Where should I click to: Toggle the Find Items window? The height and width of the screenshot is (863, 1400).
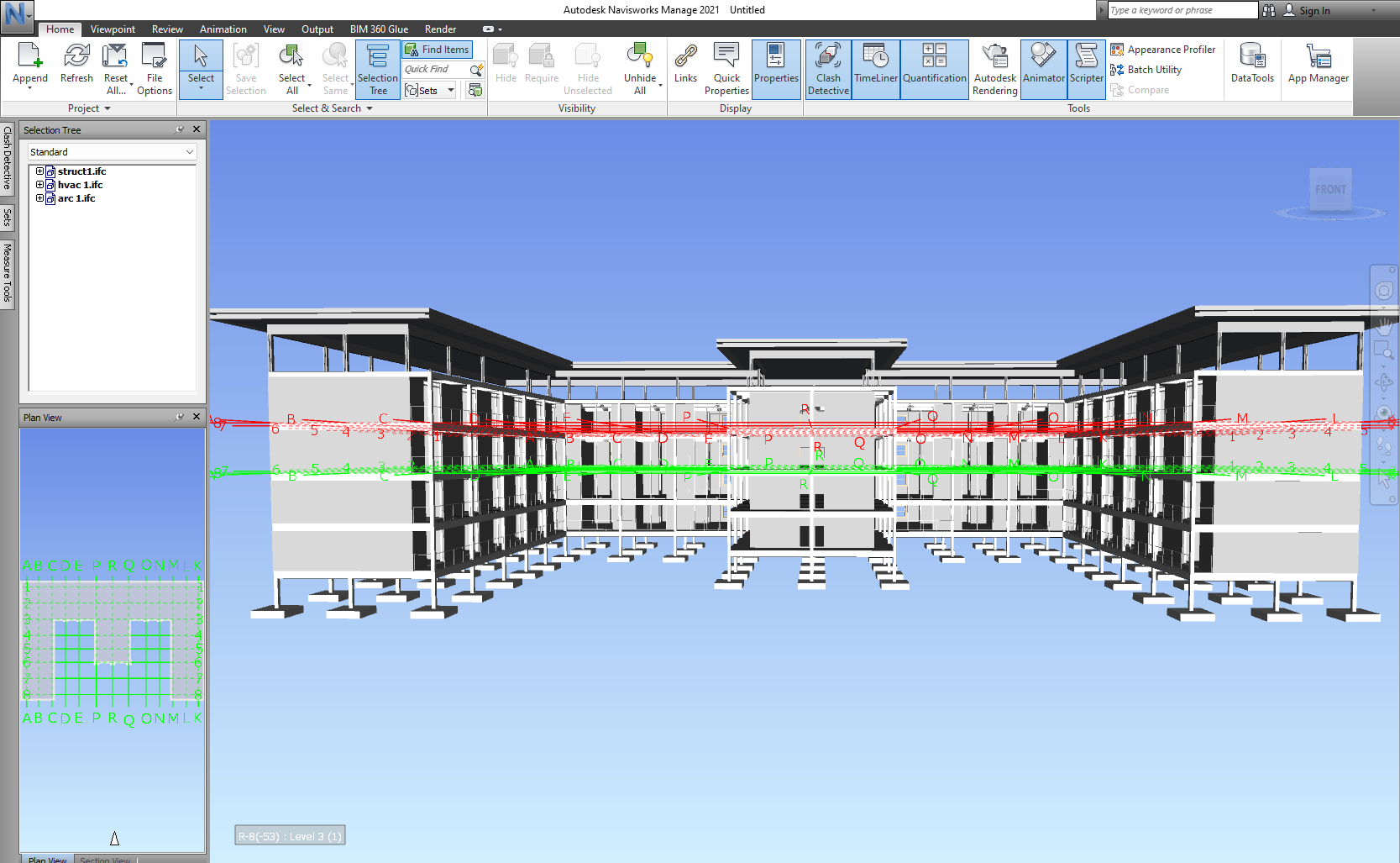point(438,50)
